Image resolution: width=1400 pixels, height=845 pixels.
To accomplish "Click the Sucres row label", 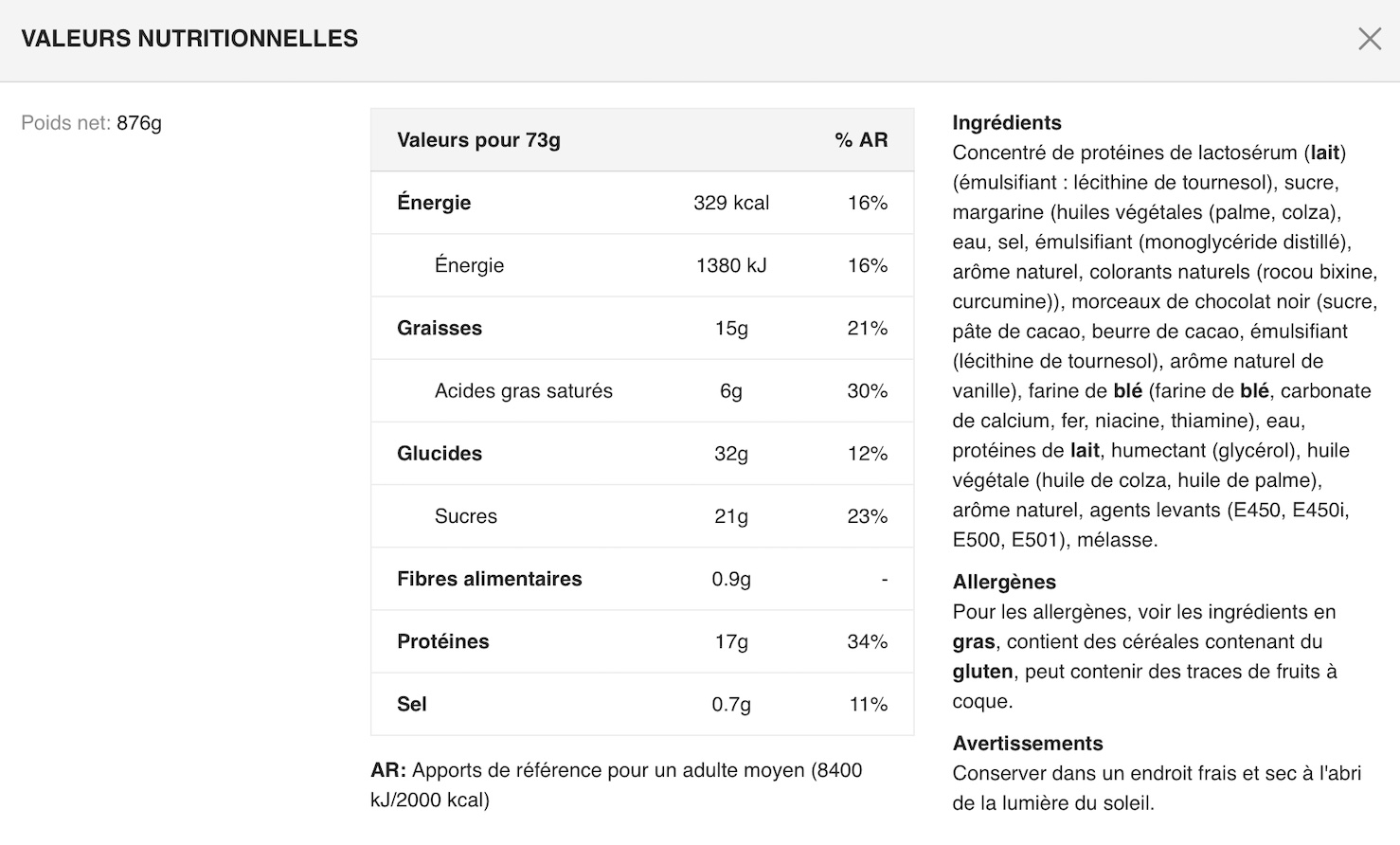I will (465, 516).
